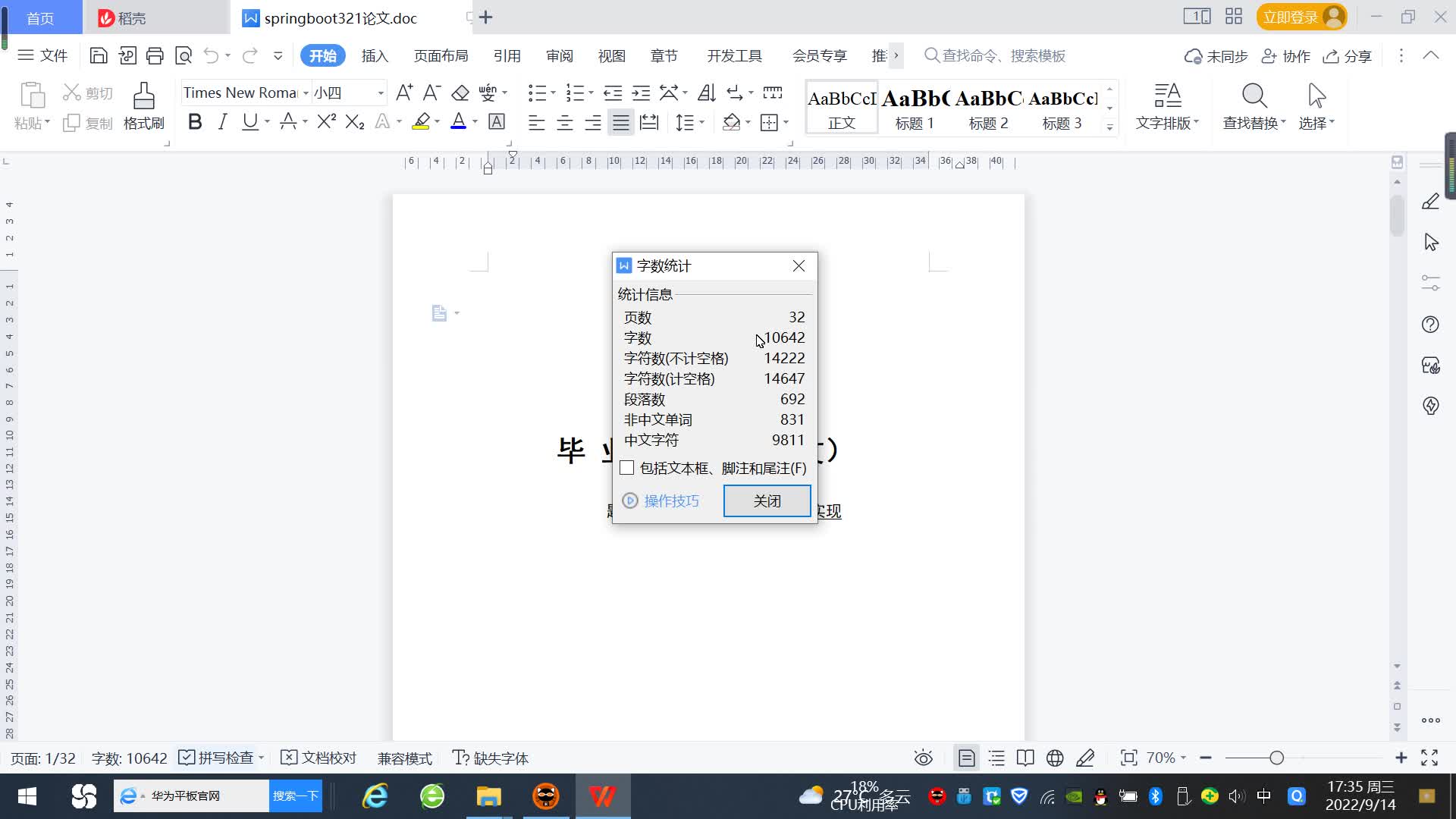Apply character border icon
This screenshot has height=819, width=1456.
497,122
